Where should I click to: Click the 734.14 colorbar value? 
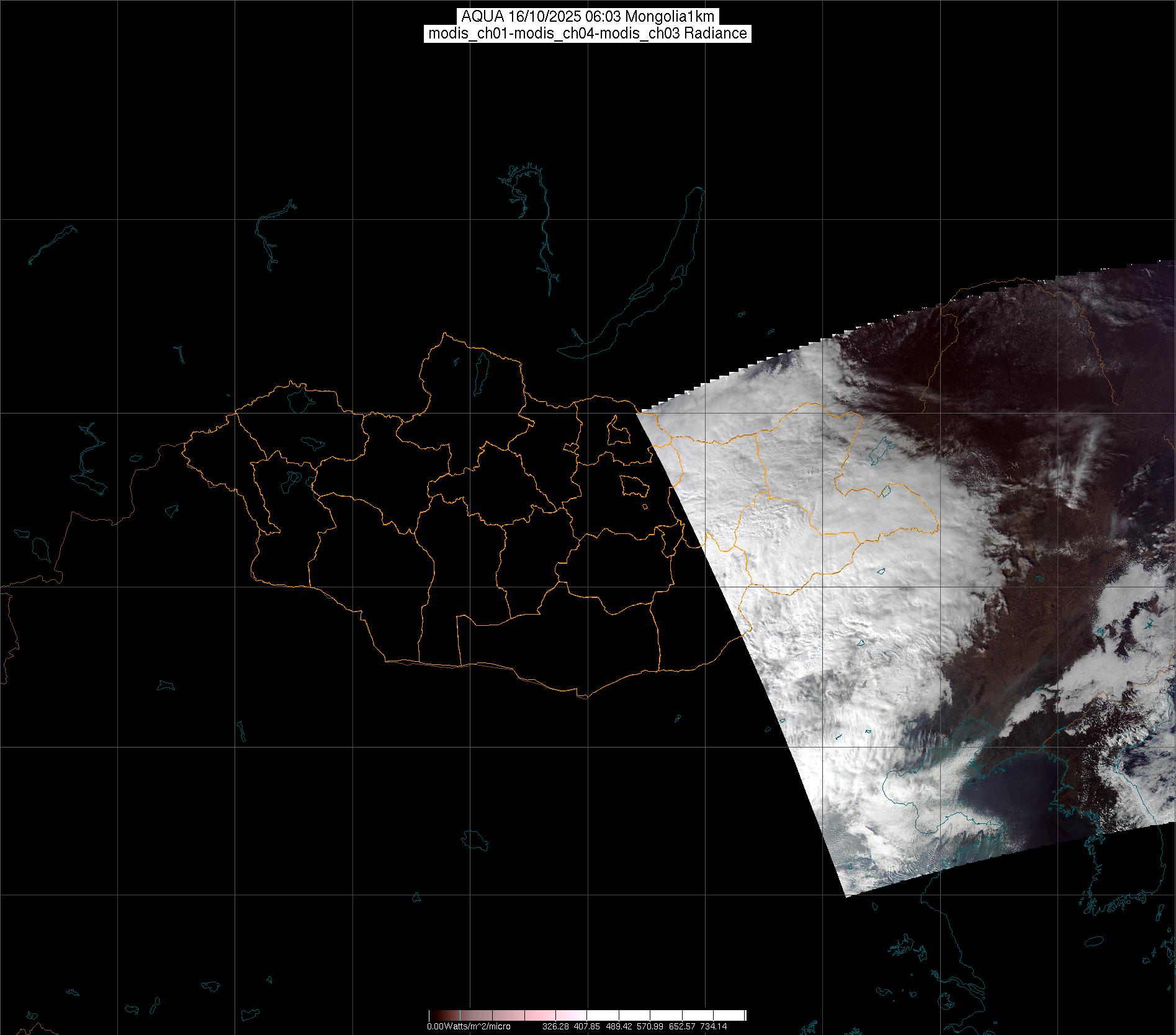713,1026
